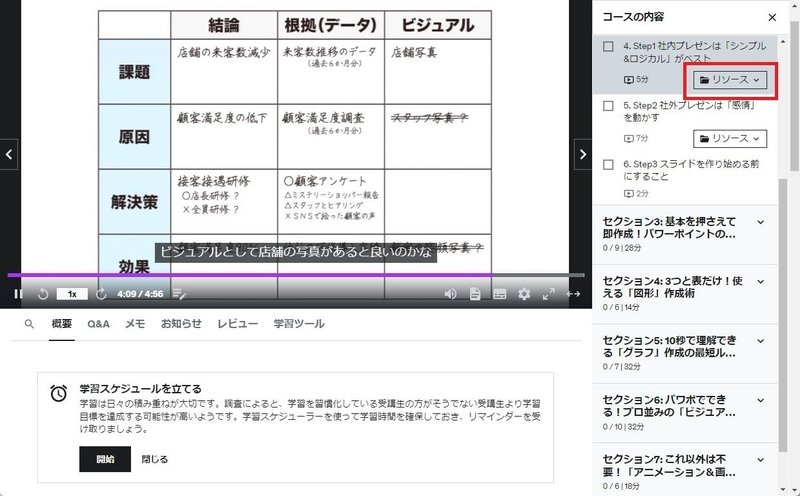Go to the previous lecture

coord(9,154)
